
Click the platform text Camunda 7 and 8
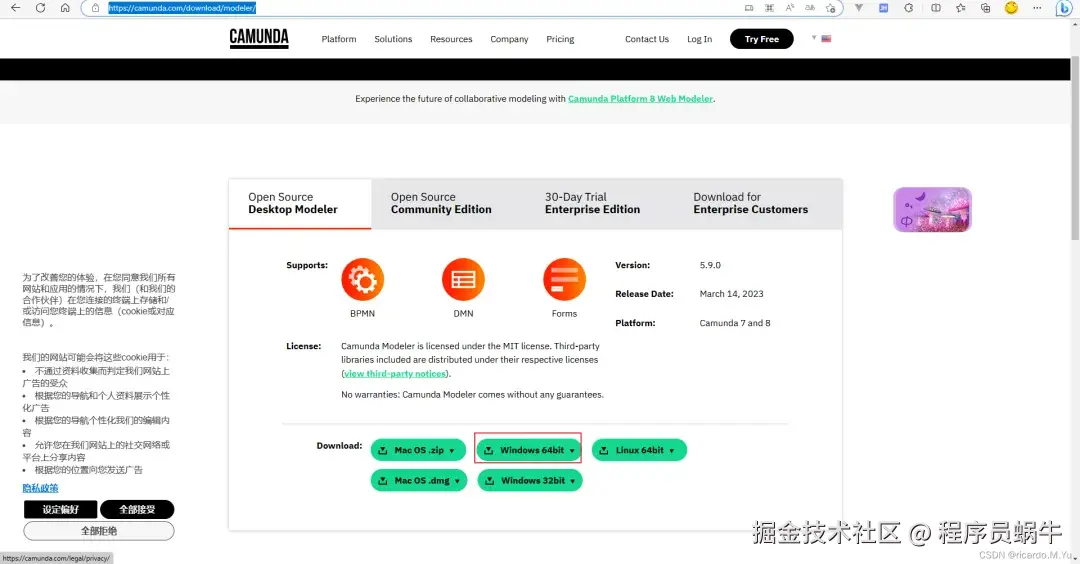(x=735, y=323)
